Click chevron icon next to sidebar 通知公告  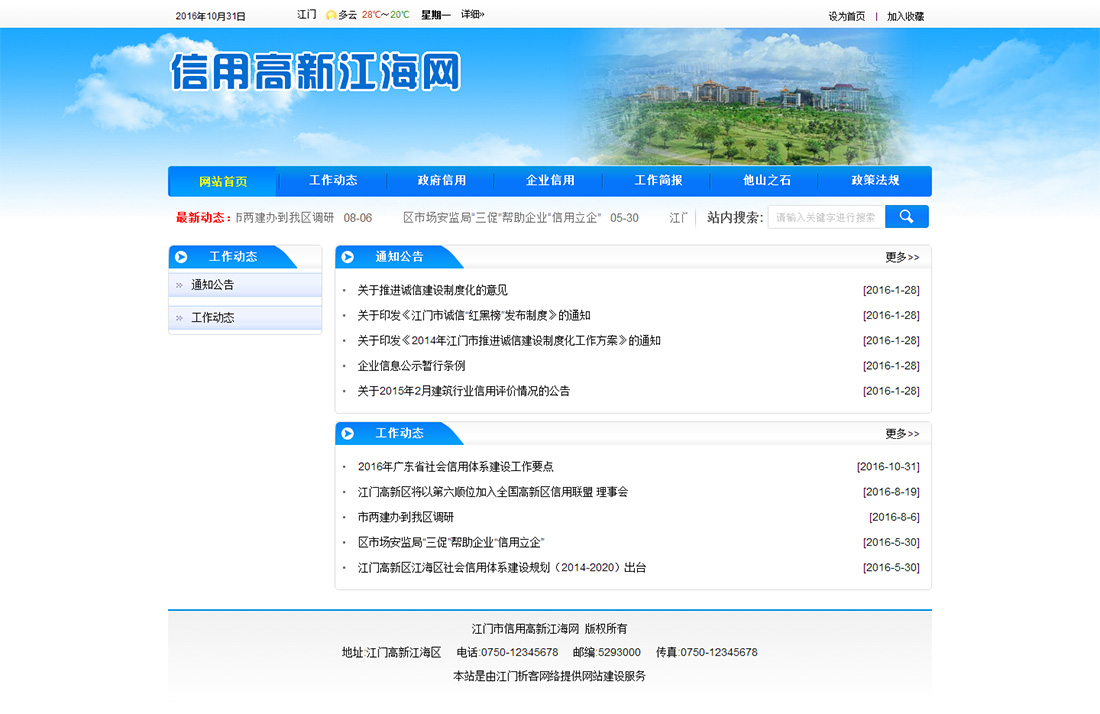179,285
